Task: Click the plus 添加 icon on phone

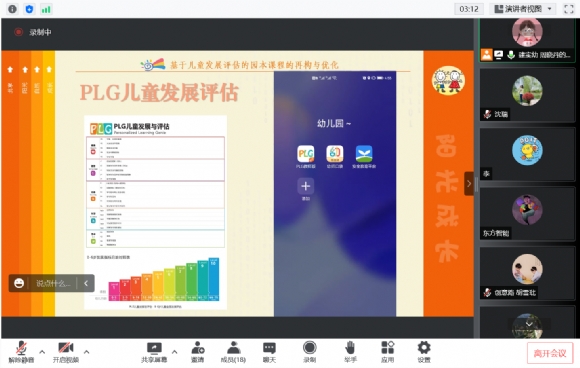Action: click(306, 186)
